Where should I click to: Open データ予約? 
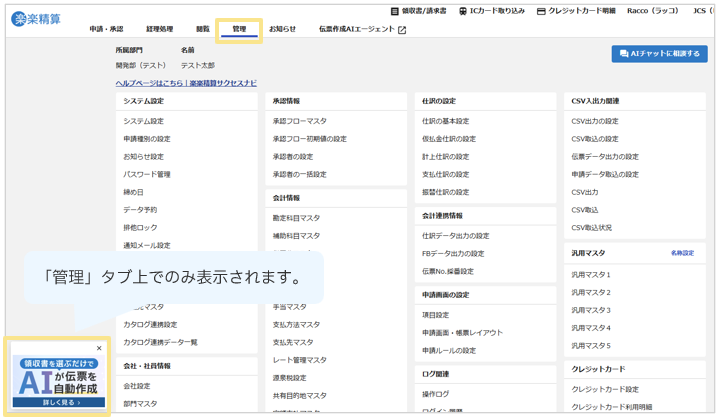(140, 210)
